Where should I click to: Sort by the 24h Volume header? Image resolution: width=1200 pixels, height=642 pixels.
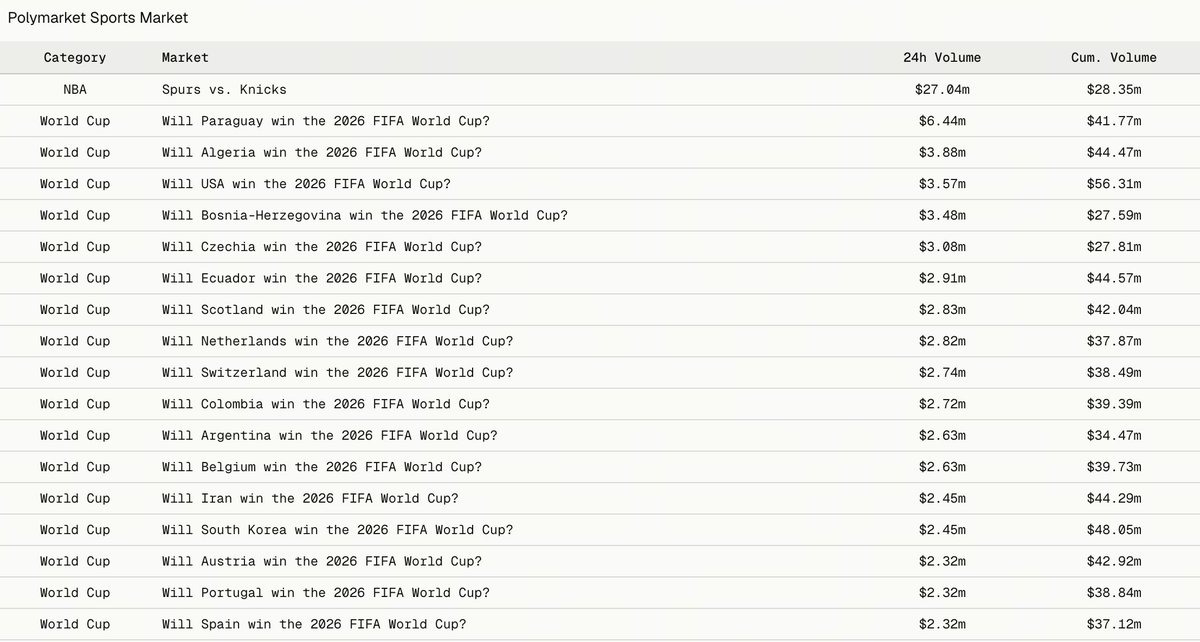pyautogui.click(x=942, y=58)
